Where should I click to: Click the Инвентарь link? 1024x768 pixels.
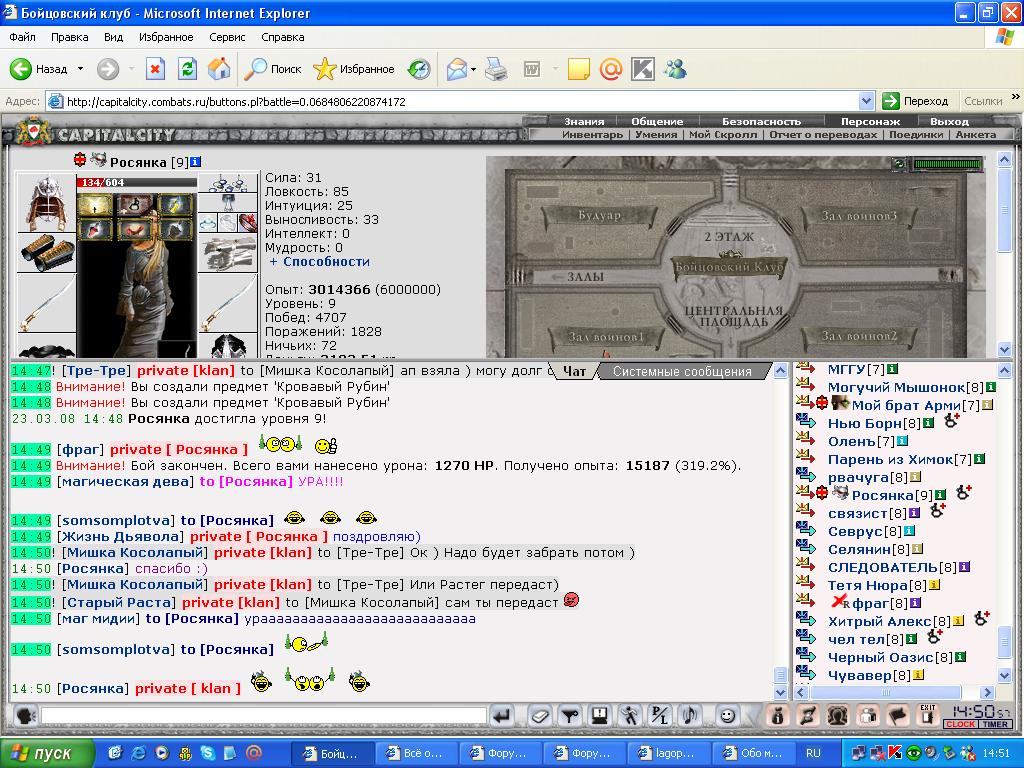tap(592, 135)
